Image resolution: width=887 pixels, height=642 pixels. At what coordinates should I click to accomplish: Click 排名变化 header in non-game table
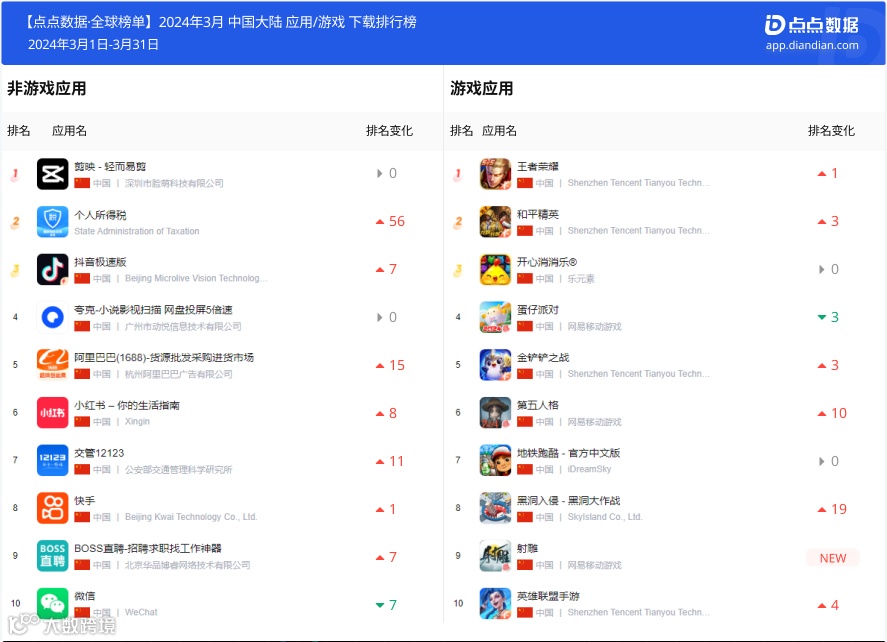[389, 131]
